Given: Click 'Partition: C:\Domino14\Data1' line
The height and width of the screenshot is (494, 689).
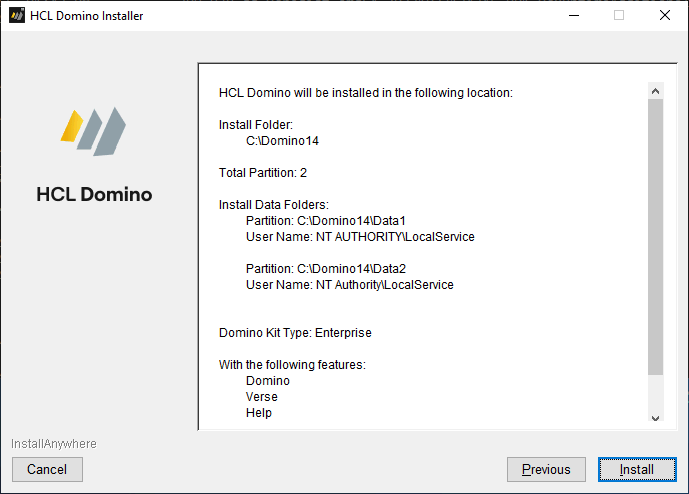Looking at the screenshot, I should [326, 221].
